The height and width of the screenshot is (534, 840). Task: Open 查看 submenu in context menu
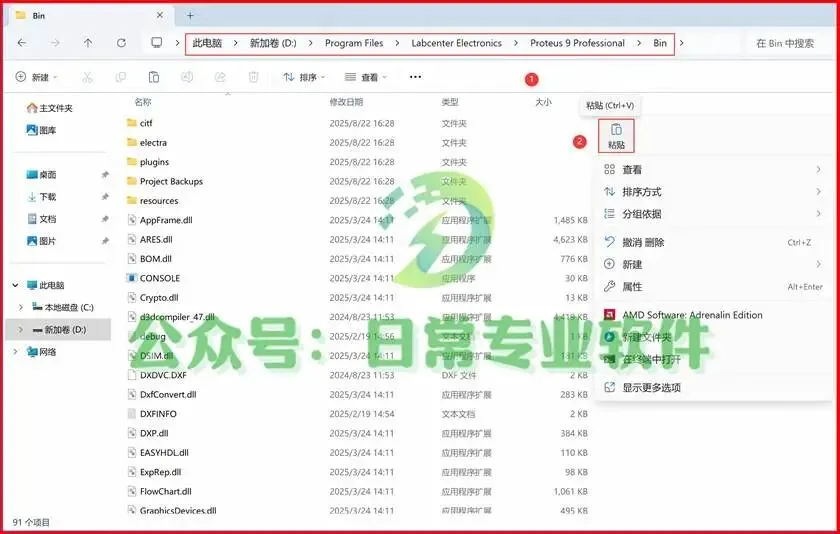pos(714,170)
